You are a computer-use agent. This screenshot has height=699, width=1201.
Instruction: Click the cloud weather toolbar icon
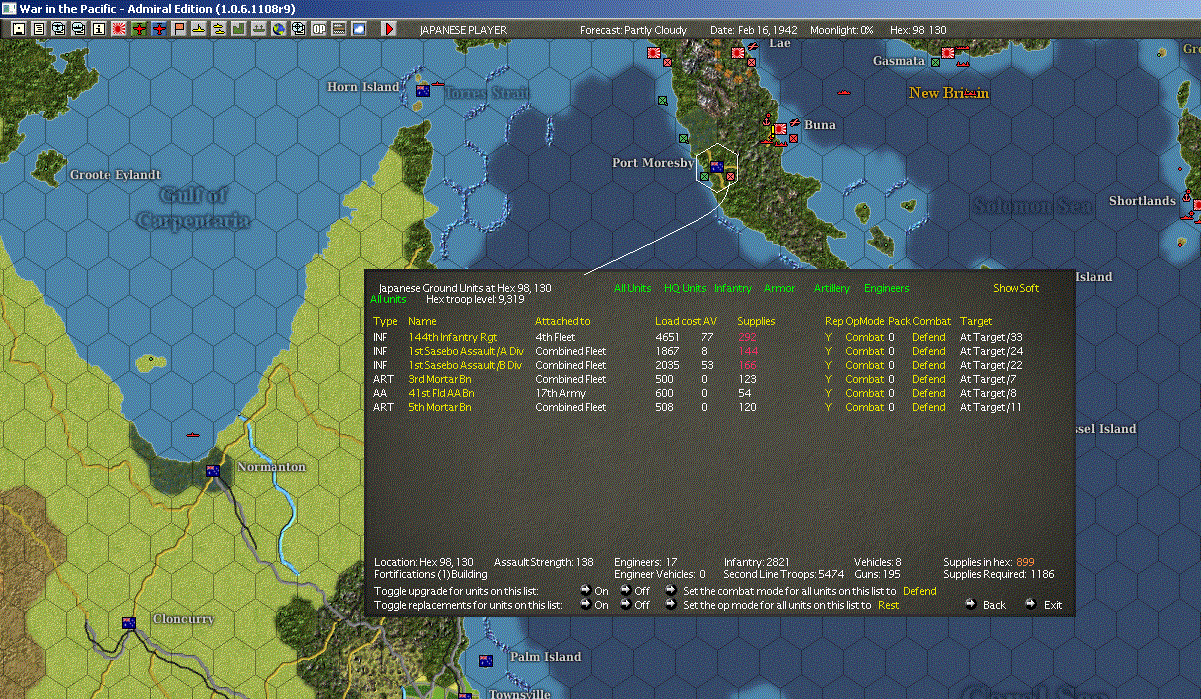click(359, 29)
